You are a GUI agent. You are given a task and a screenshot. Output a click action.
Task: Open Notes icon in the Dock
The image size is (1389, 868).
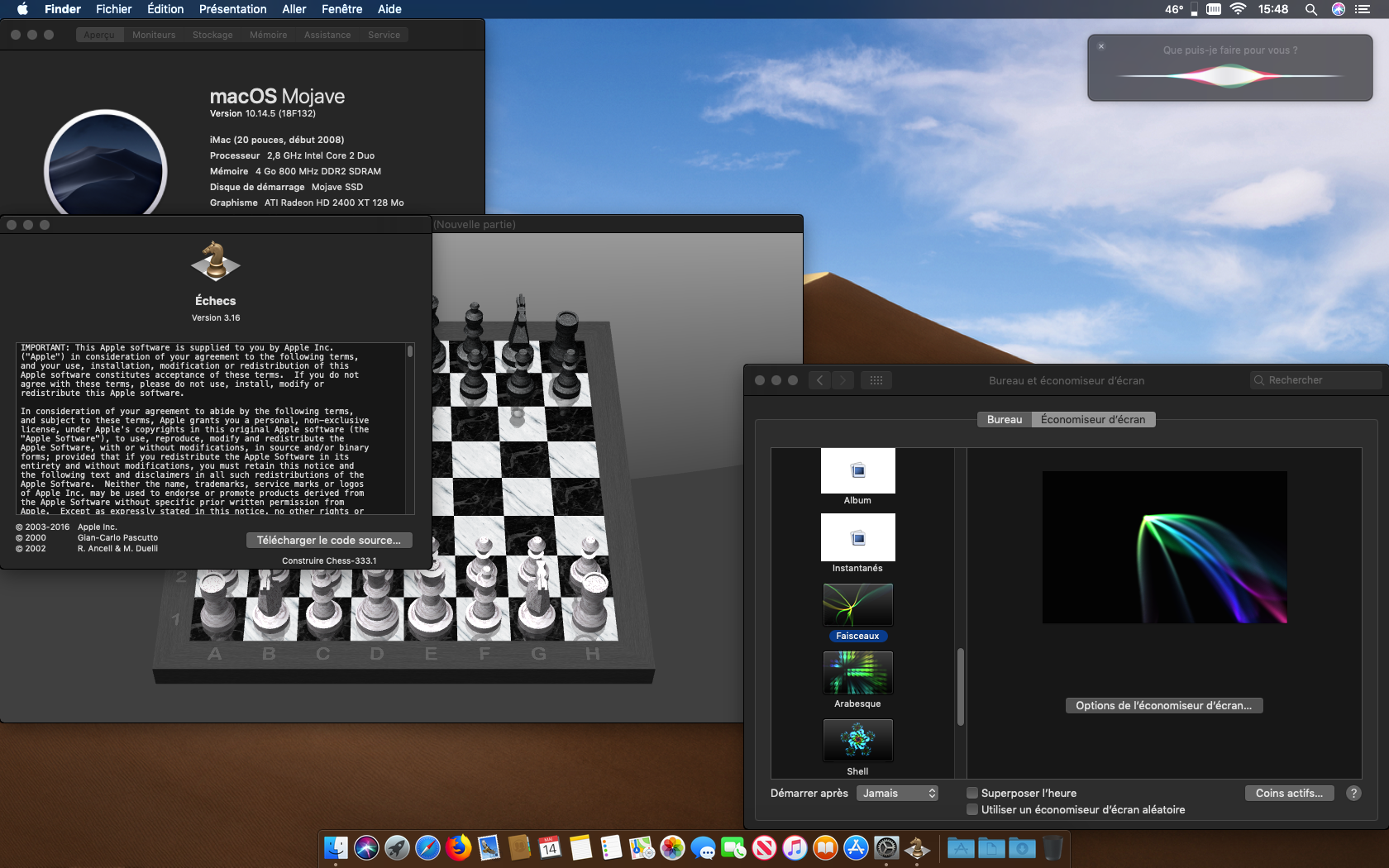pos(580,847)
